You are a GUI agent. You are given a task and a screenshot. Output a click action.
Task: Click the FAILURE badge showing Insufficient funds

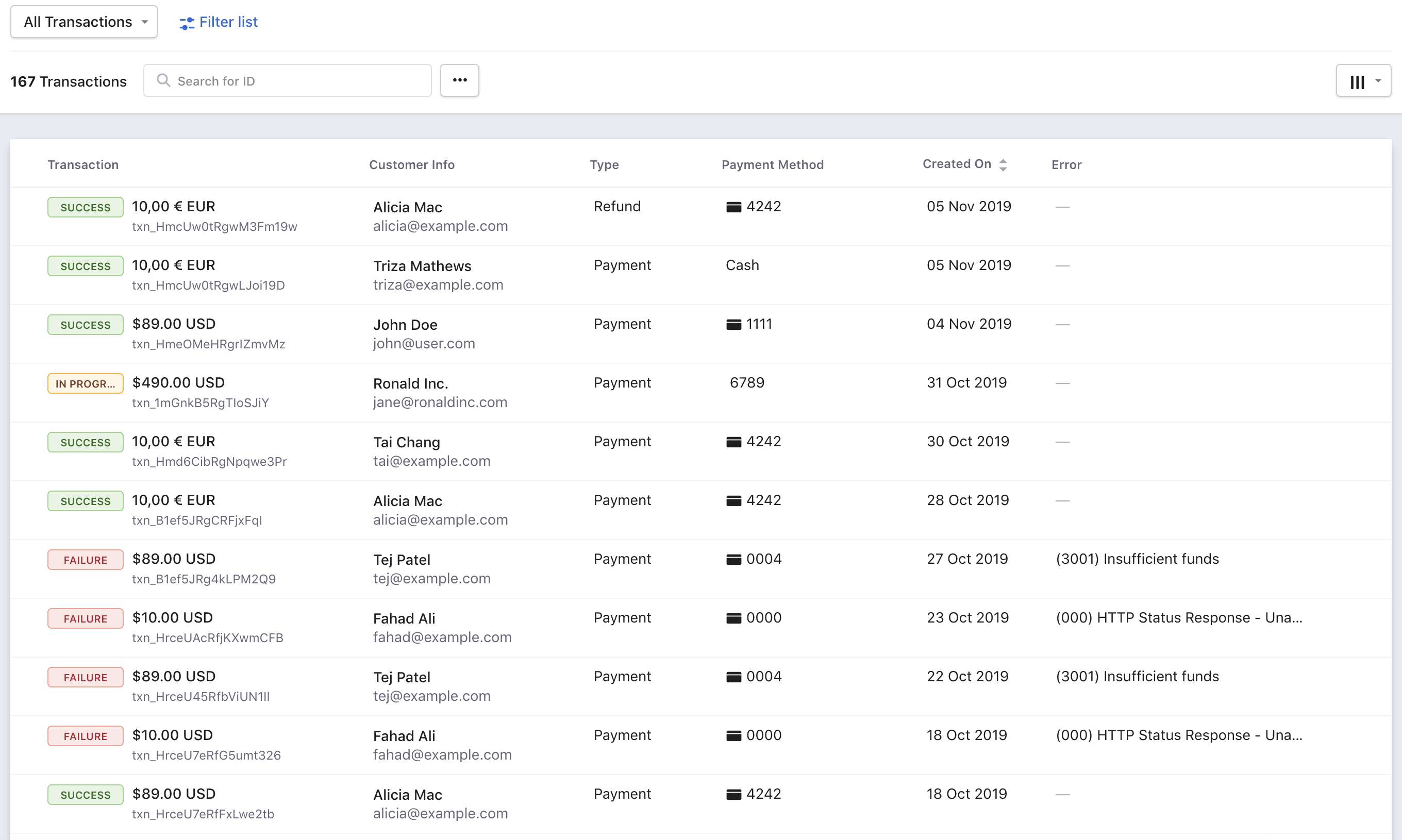click(85, 559)
